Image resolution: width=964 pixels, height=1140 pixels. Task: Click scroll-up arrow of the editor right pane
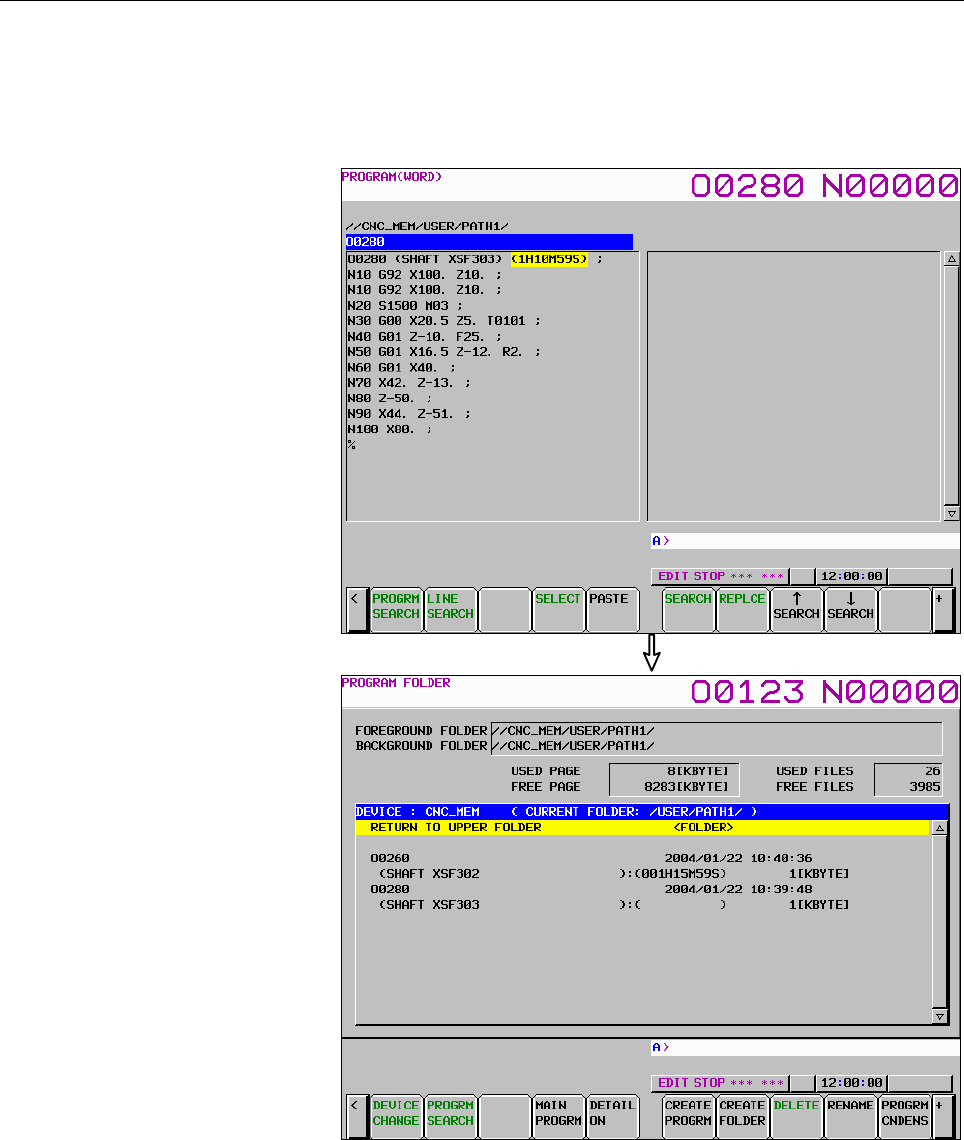click(951, 259)
